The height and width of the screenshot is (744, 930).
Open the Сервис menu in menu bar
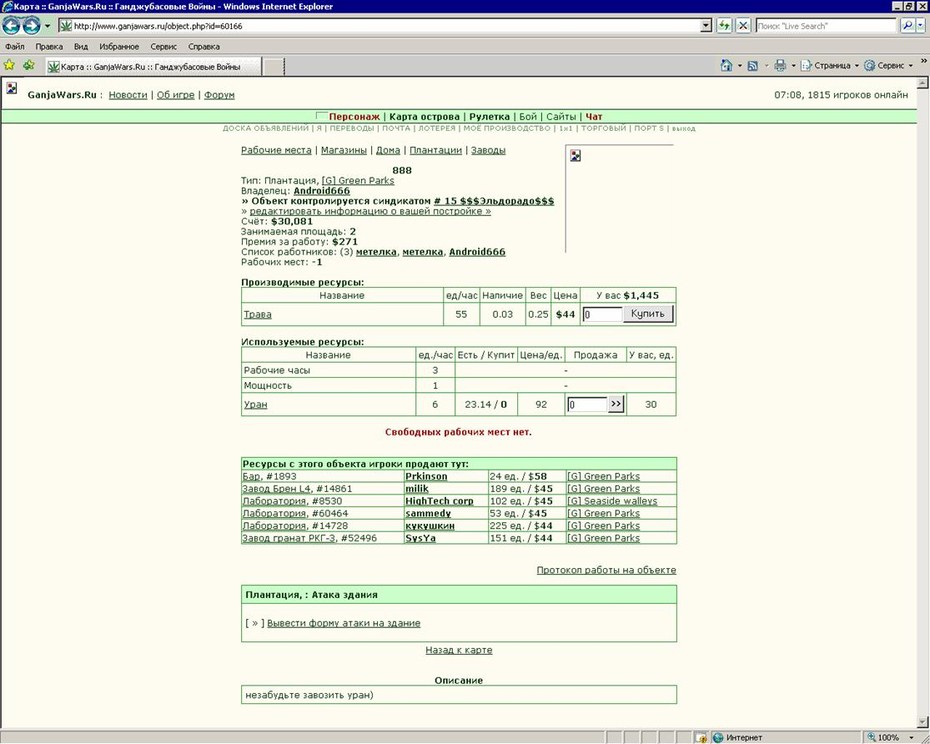tap(164, 46)
